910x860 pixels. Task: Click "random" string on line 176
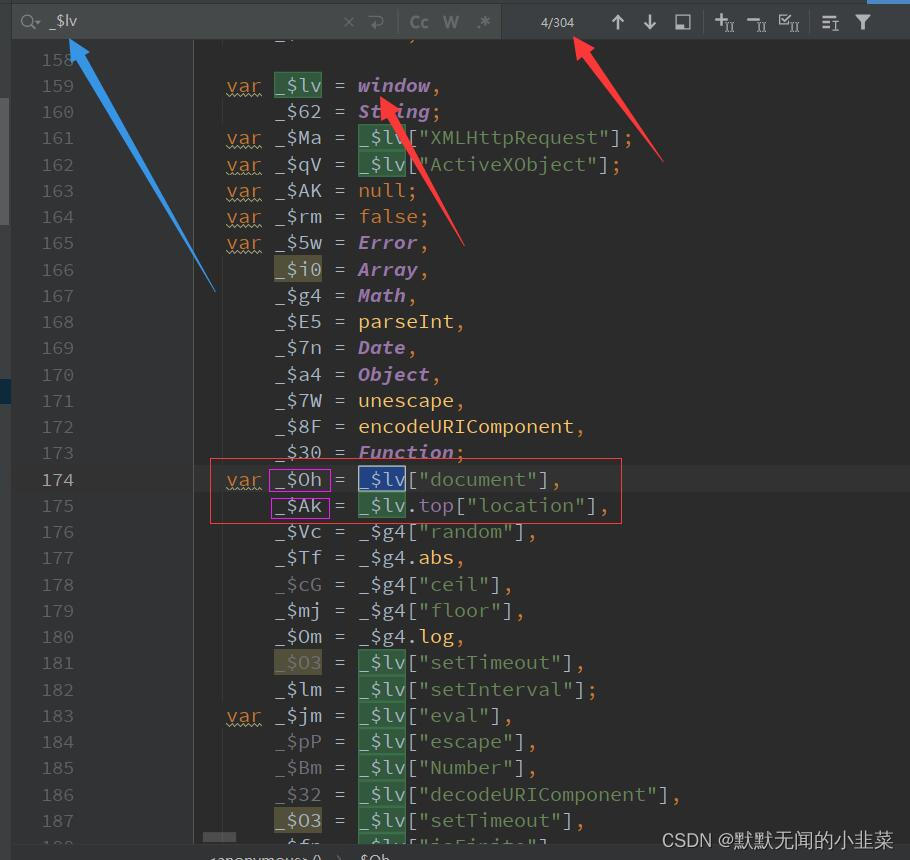coord(466,532)
